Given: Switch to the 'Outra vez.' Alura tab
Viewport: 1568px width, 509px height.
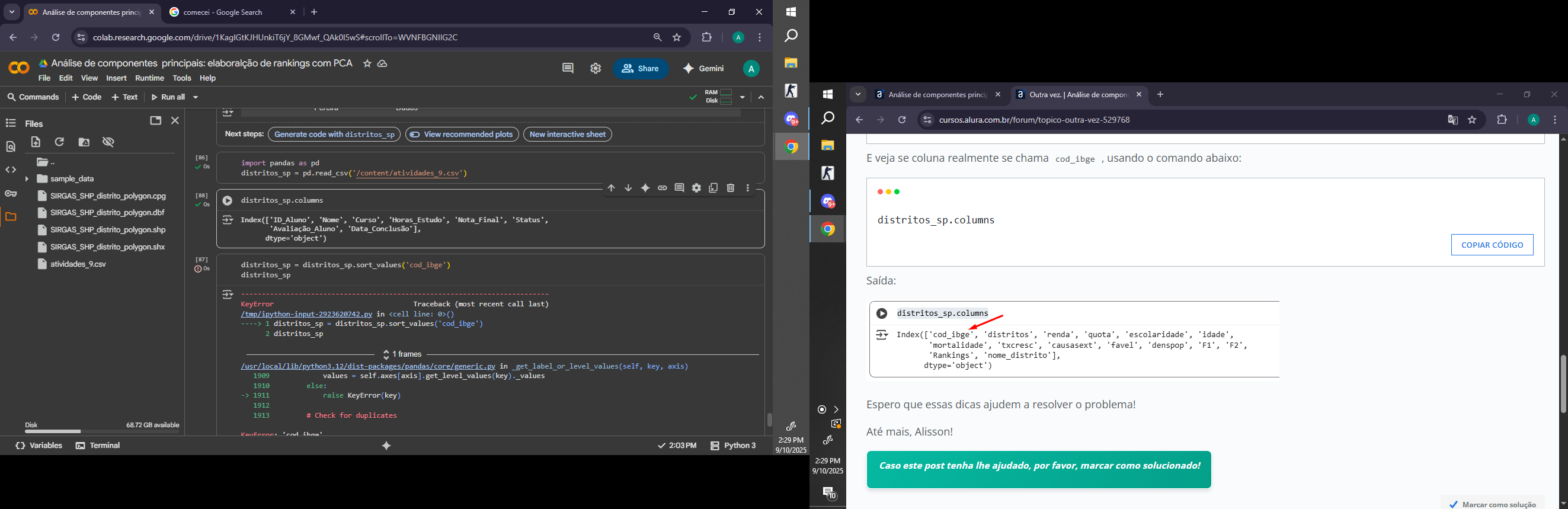Looking at the screenshot, I should pyautogui.click(x=1079, y=95).
